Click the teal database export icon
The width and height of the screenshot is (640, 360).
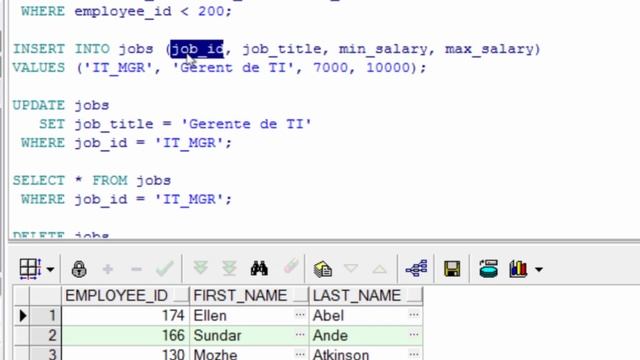pos(488,269)
